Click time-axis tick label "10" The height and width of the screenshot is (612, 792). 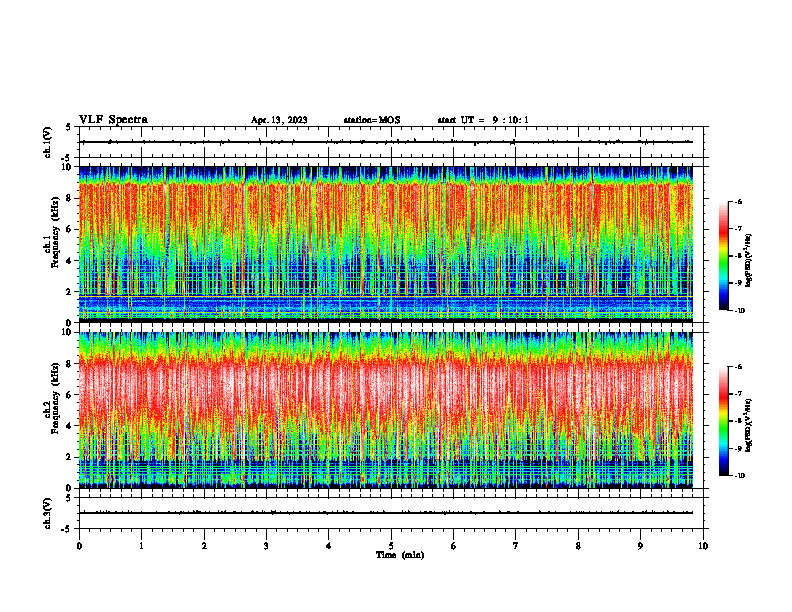(x=703, y=546)
